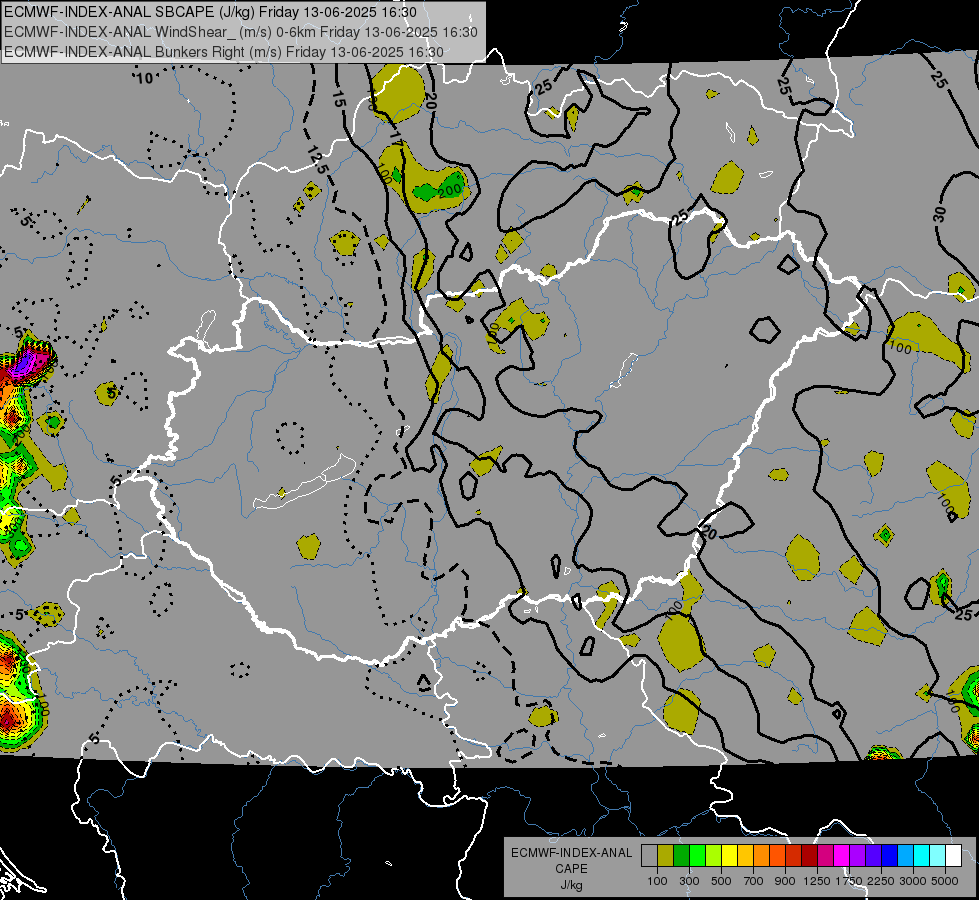Click the 500 tick label on the legend
The image size is (979, 900).
tap(721, 881)
